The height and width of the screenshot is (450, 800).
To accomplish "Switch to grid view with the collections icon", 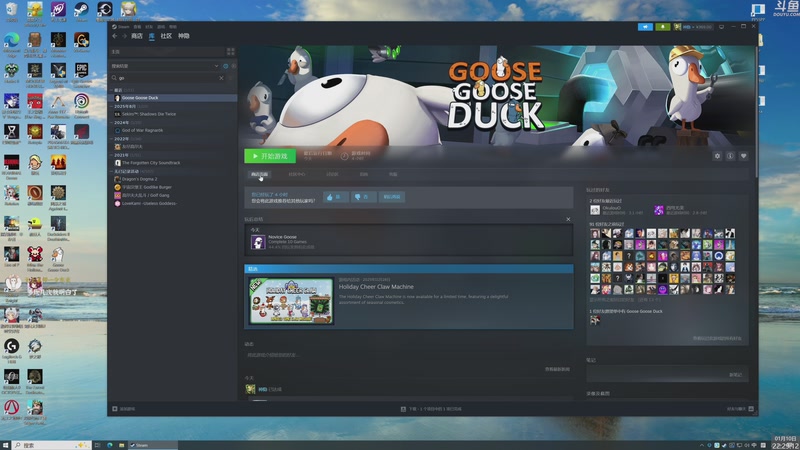I will pyautogui.click(x=231, y=52).
